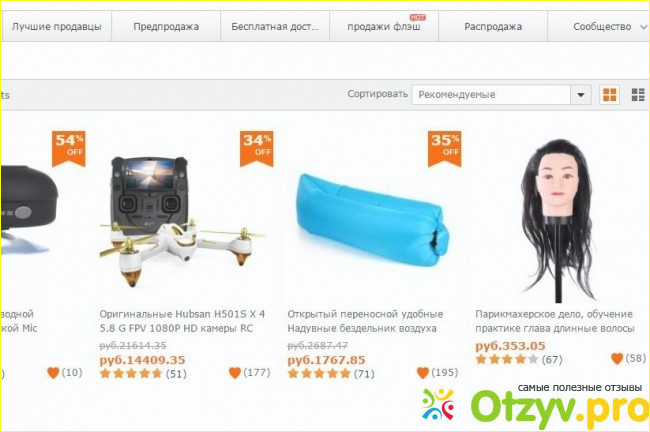Click the heart icon showing (10) likes
The image size is (650, 432).
[53, 373]
